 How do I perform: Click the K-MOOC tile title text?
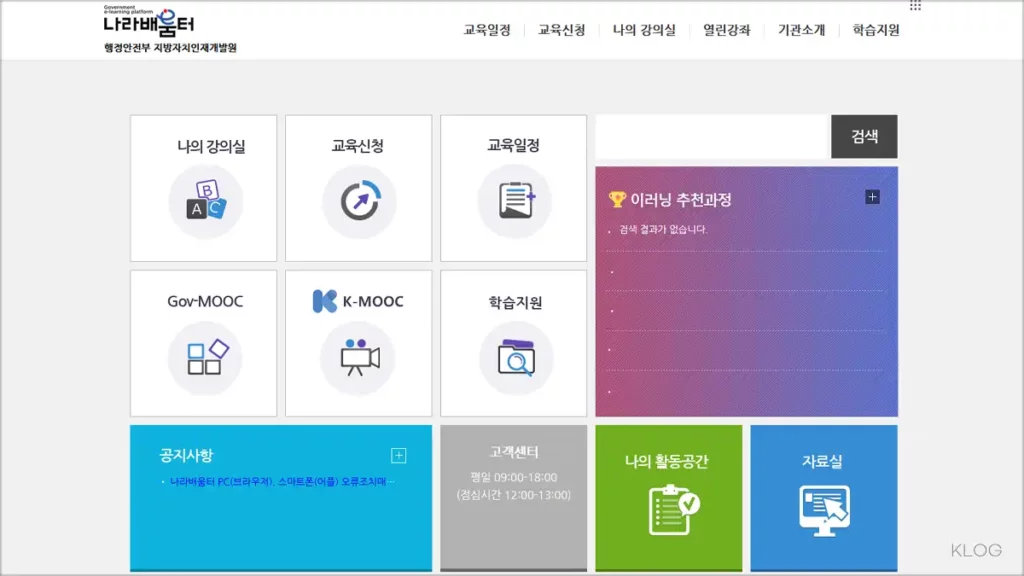pos(373,301)
